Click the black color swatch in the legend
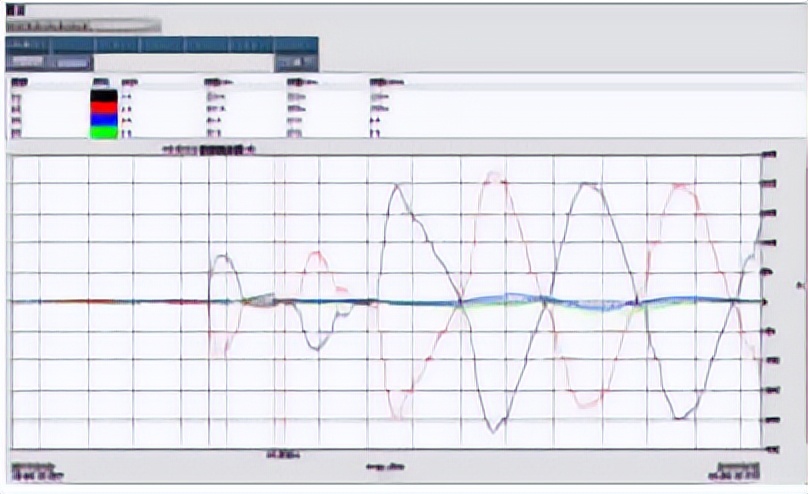808x494 pixels. (x=104, y=98)
